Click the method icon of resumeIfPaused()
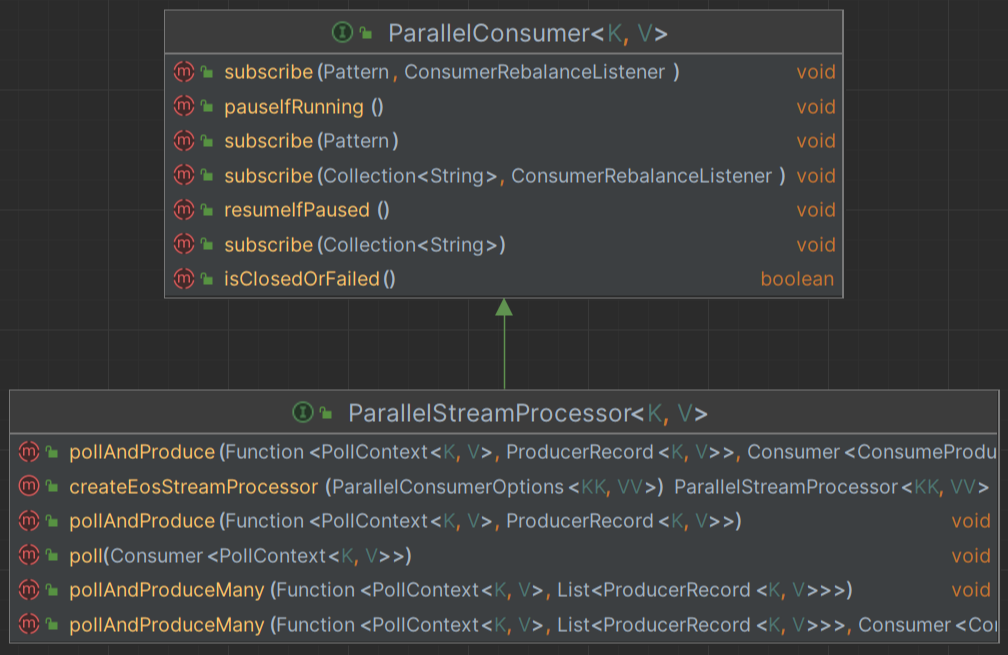1008x655 pixels. pyautogui.click(x=184, y=210)
